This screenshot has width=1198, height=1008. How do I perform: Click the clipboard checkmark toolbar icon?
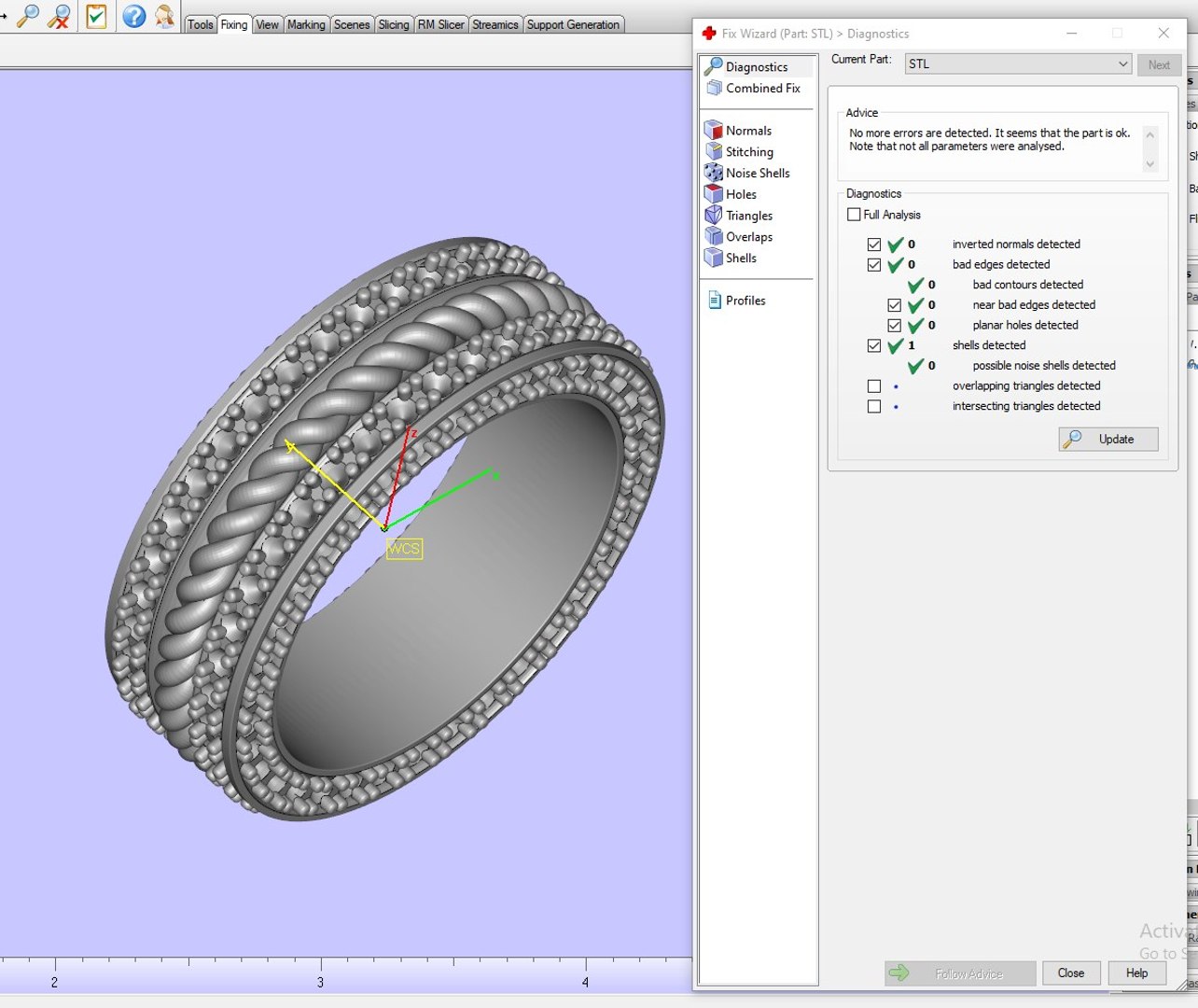coord(96,16)
